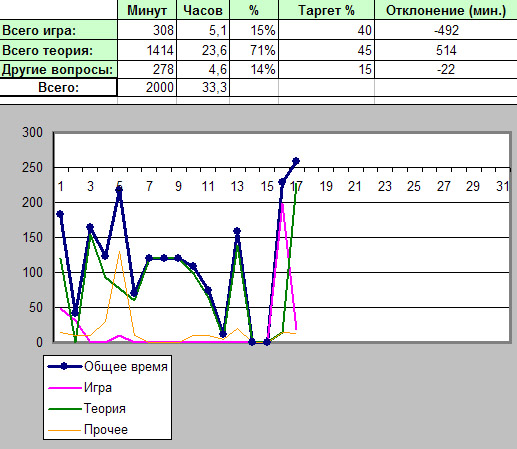The width and height of the screenshot is (517, 449).
Task: Select the hours cell showing 4,6
Action: point(203,69)
